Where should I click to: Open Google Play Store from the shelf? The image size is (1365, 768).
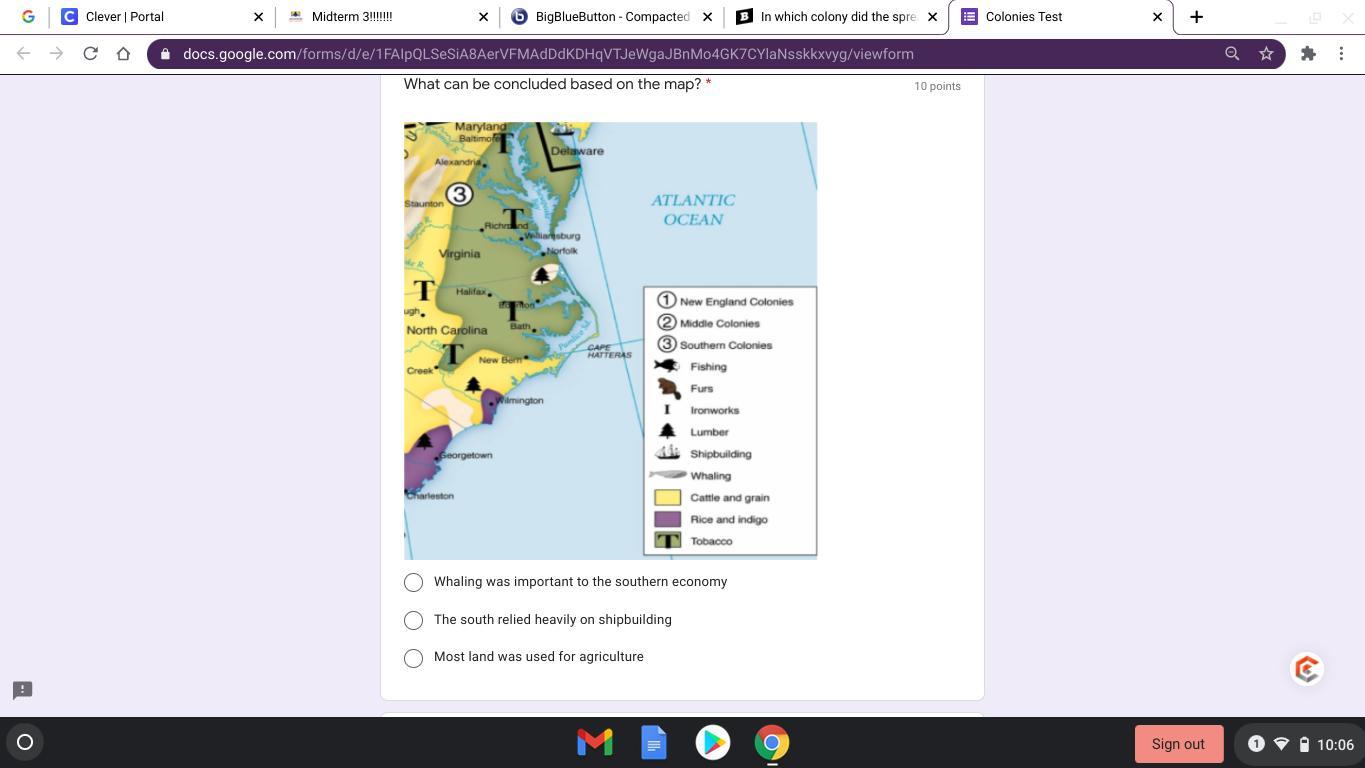tap(713, 742)
